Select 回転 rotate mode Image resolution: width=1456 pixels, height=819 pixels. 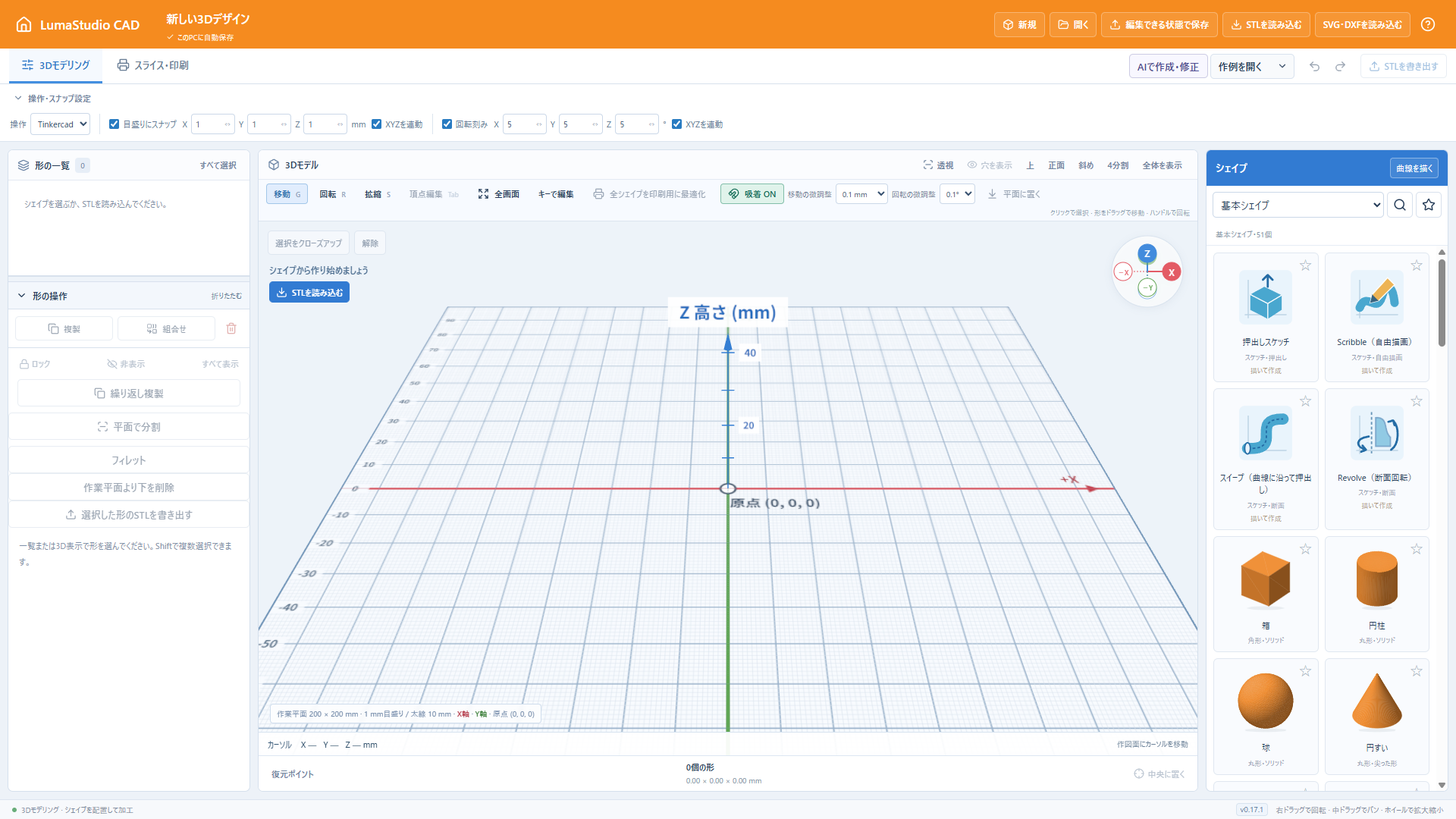(332, 194)
